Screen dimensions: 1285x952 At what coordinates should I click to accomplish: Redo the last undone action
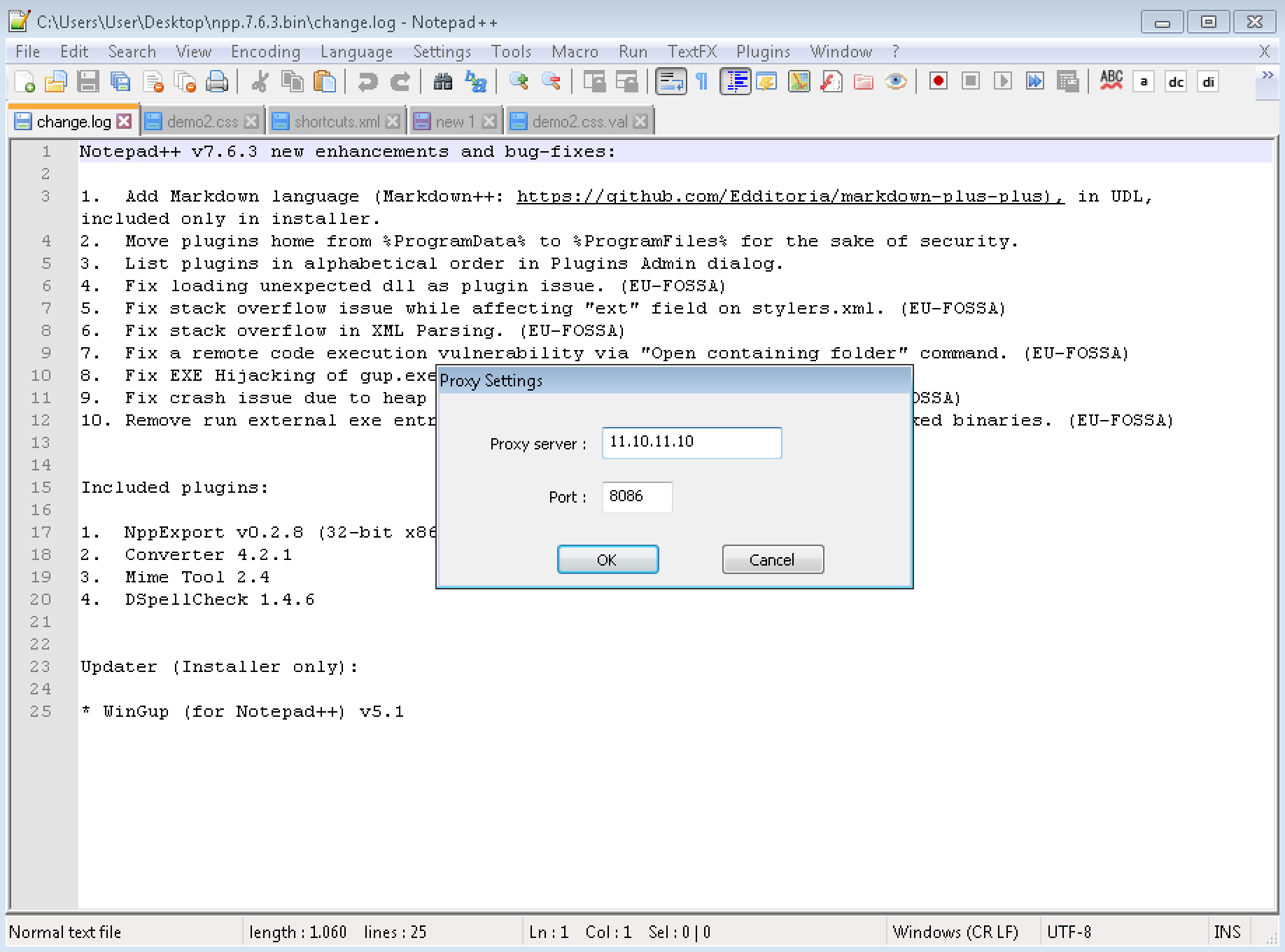(400, 82)
